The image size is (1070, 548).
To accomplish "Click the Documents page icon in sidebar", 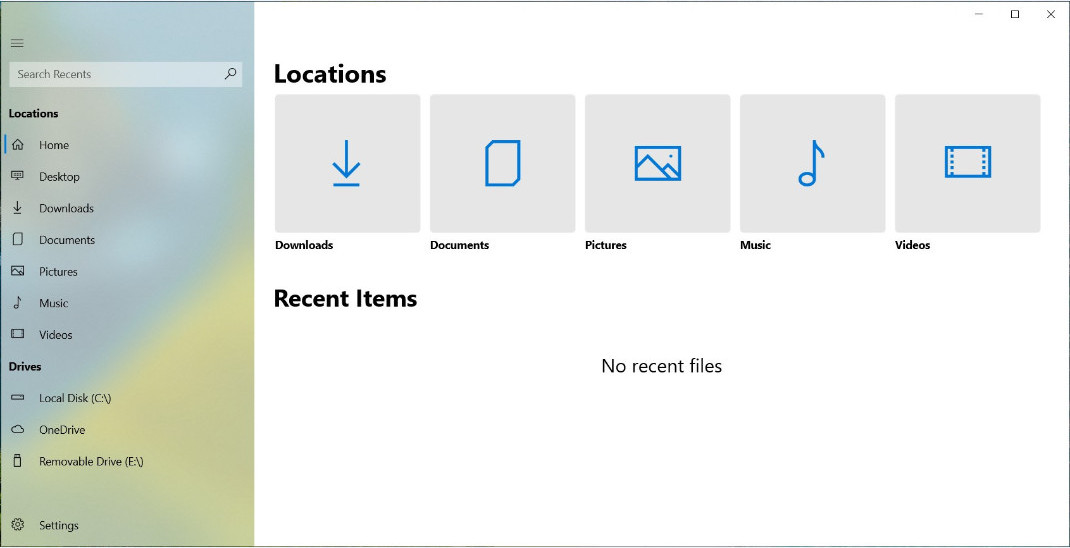I will pos(18,239).
